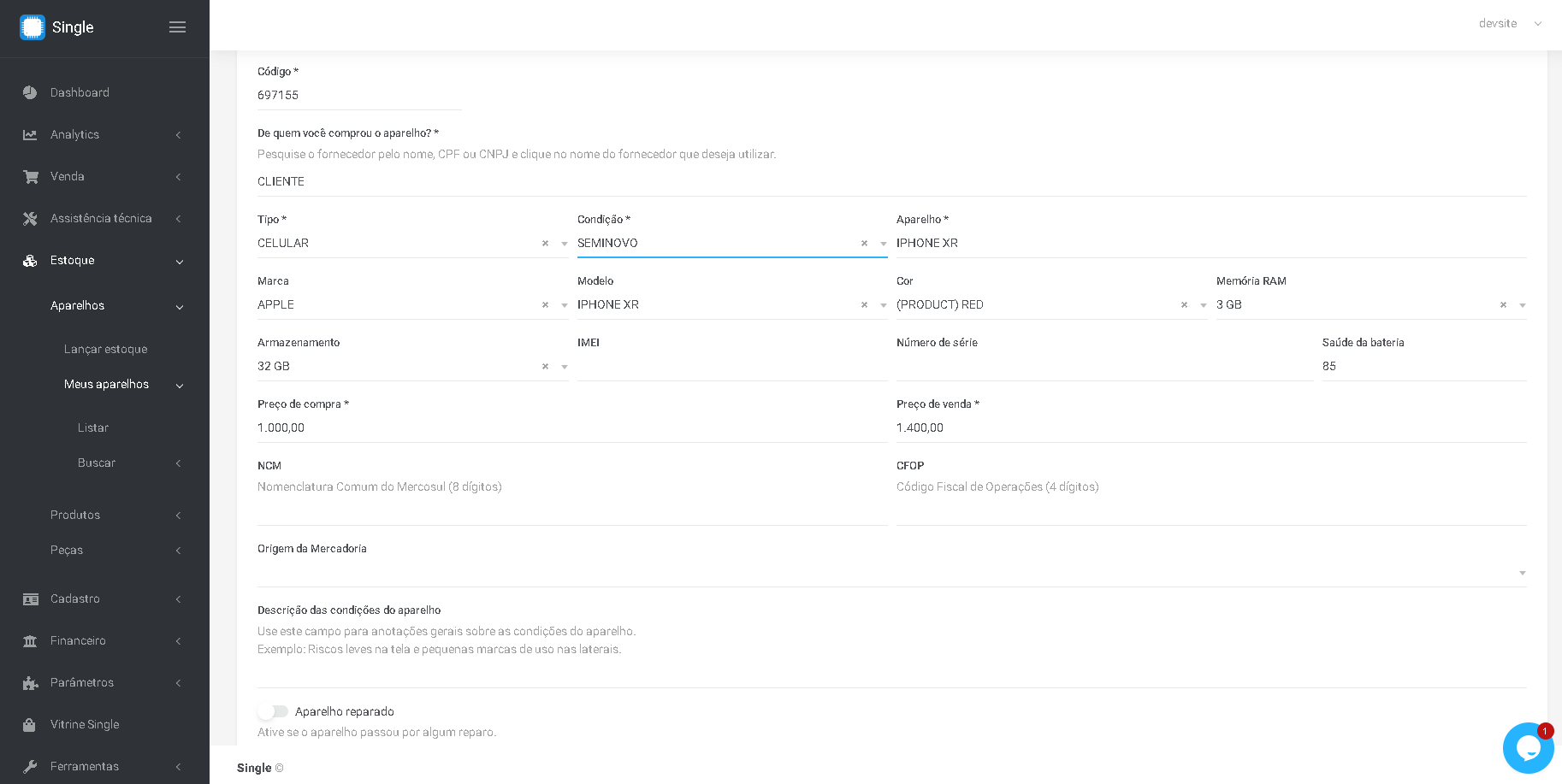
Task: Toggle the hamburger sidebar menu
Action: pyautogui.click(x=177, y=27)
